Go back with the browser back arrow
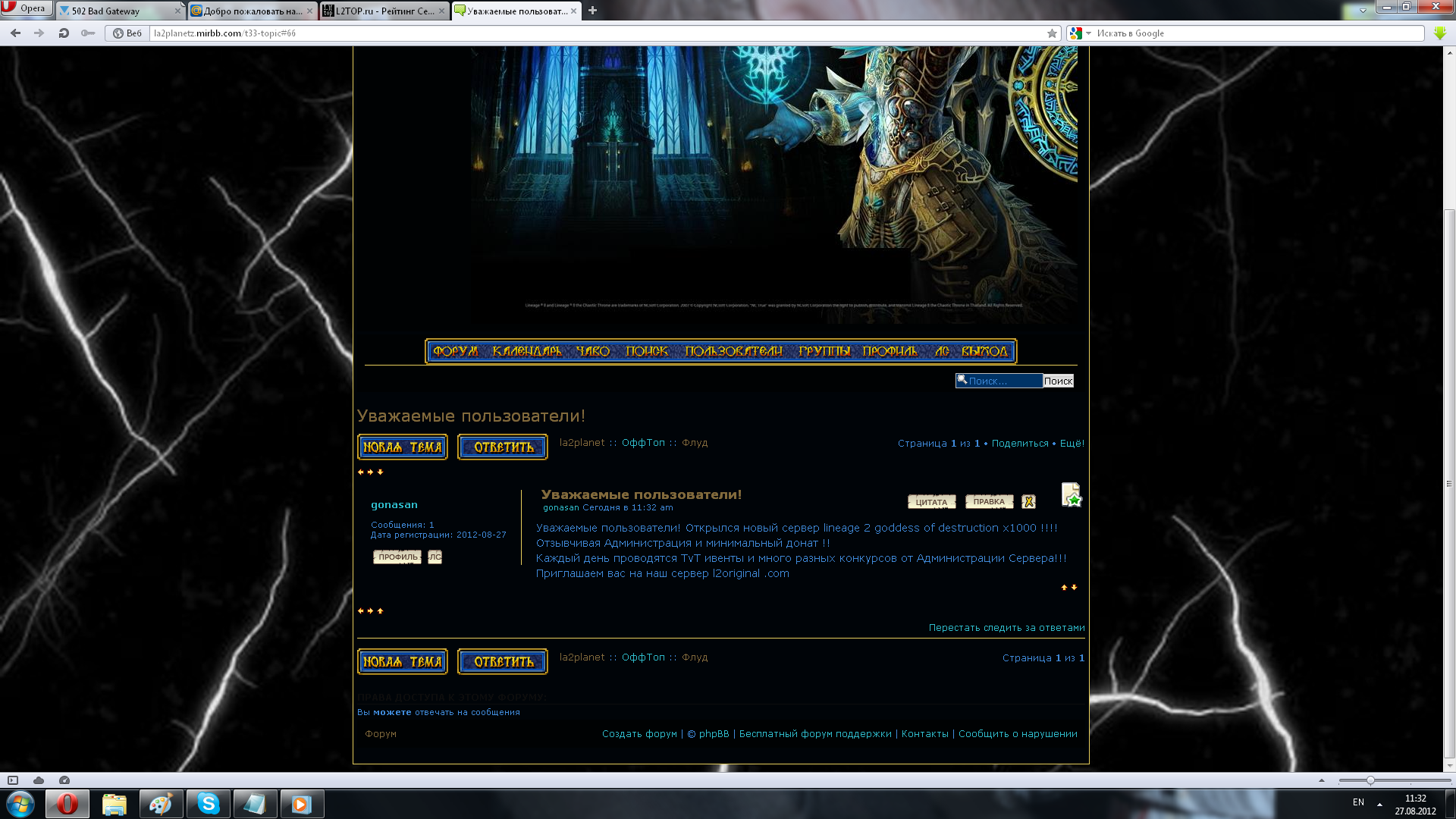1456x819 pixels. [15, 33]
